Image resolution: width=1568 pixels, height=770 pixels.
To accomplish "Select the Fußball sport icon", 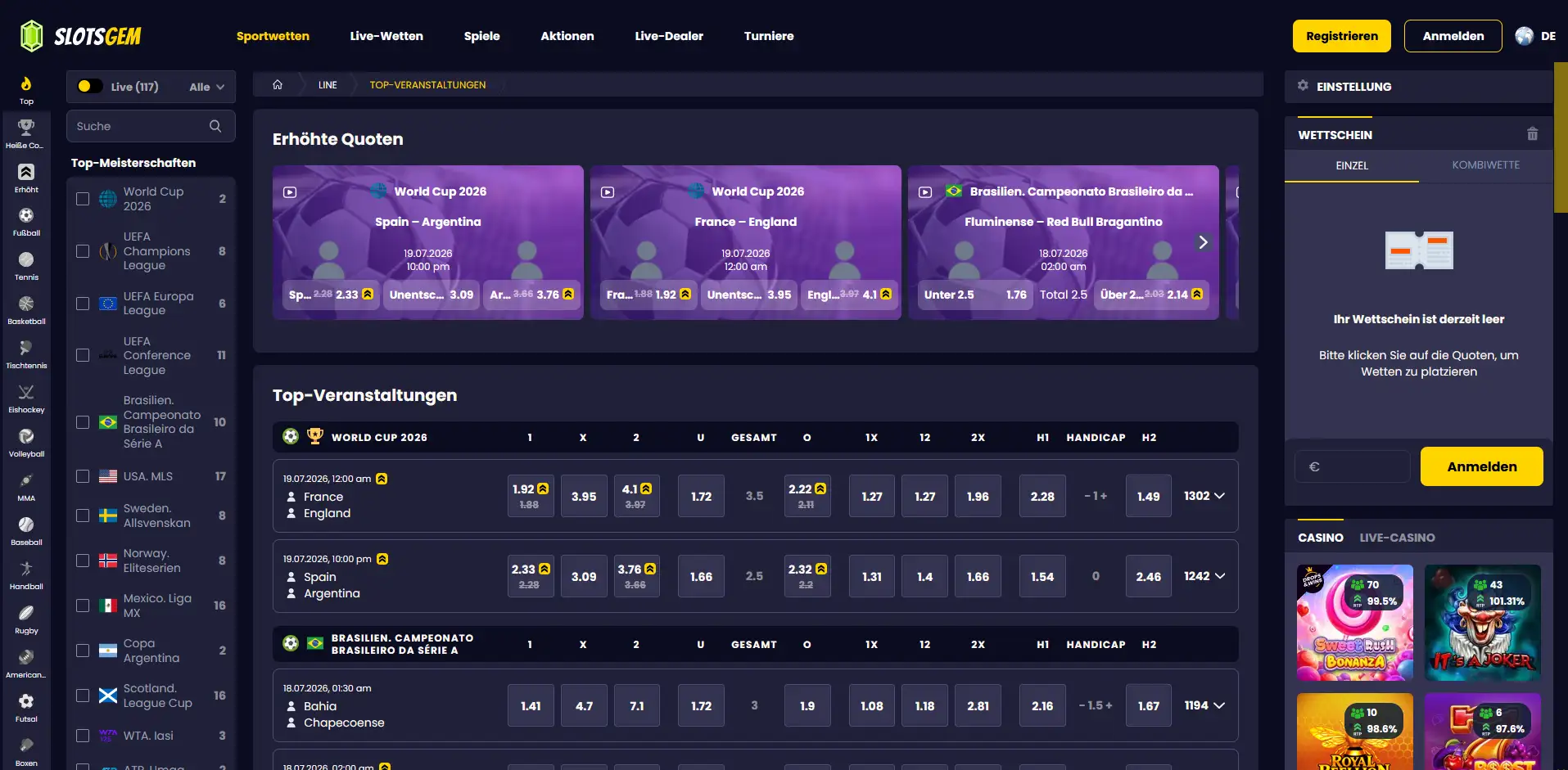I will click(26, 215).
